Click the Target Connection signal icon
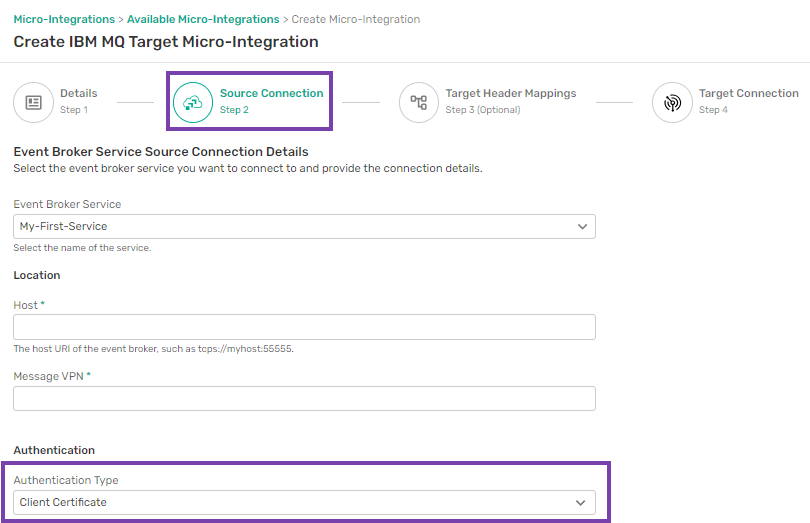This screenshot has width=810, height=523. (x=672, y=102)
